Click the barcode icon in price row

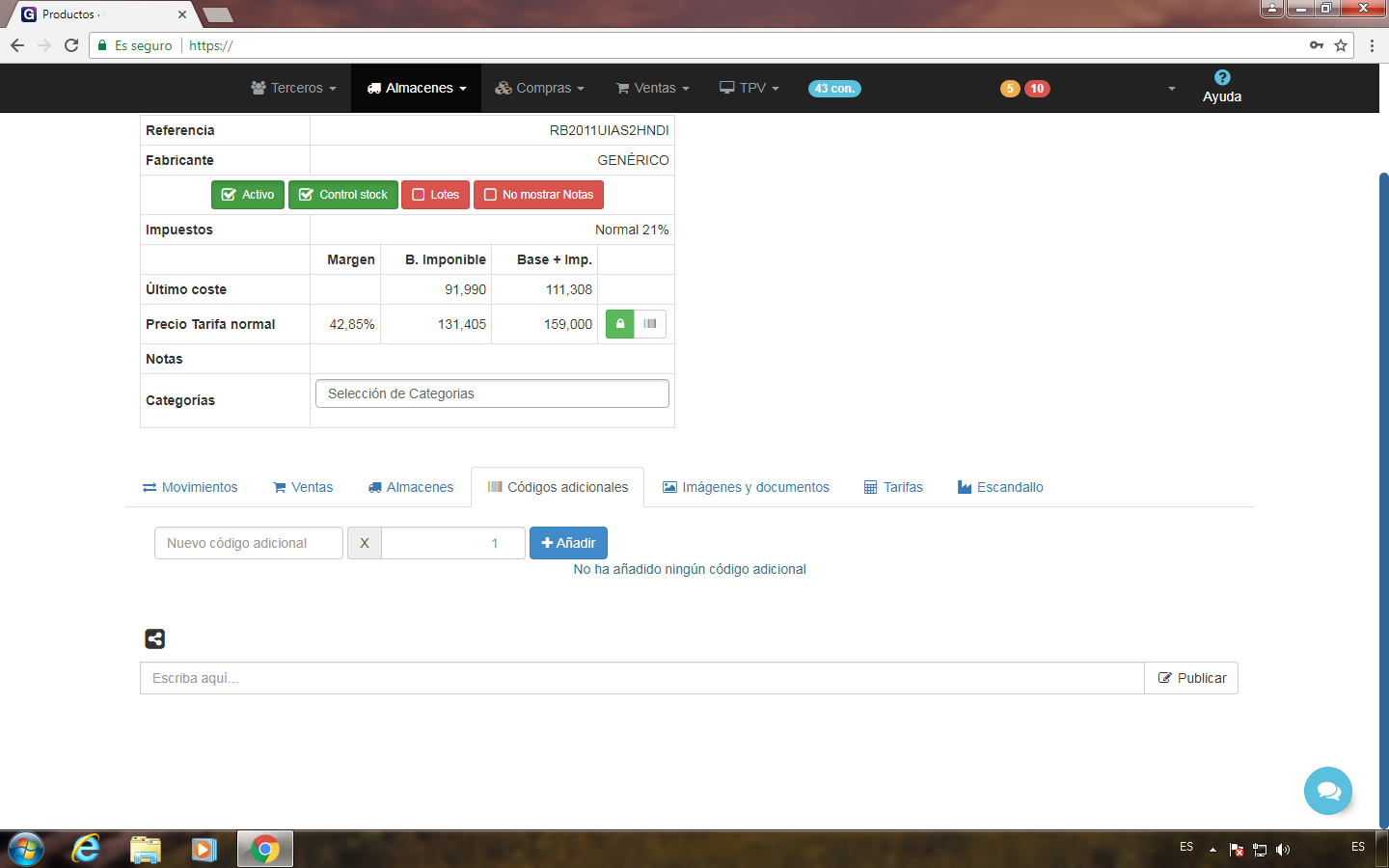[x=650, y=324]
